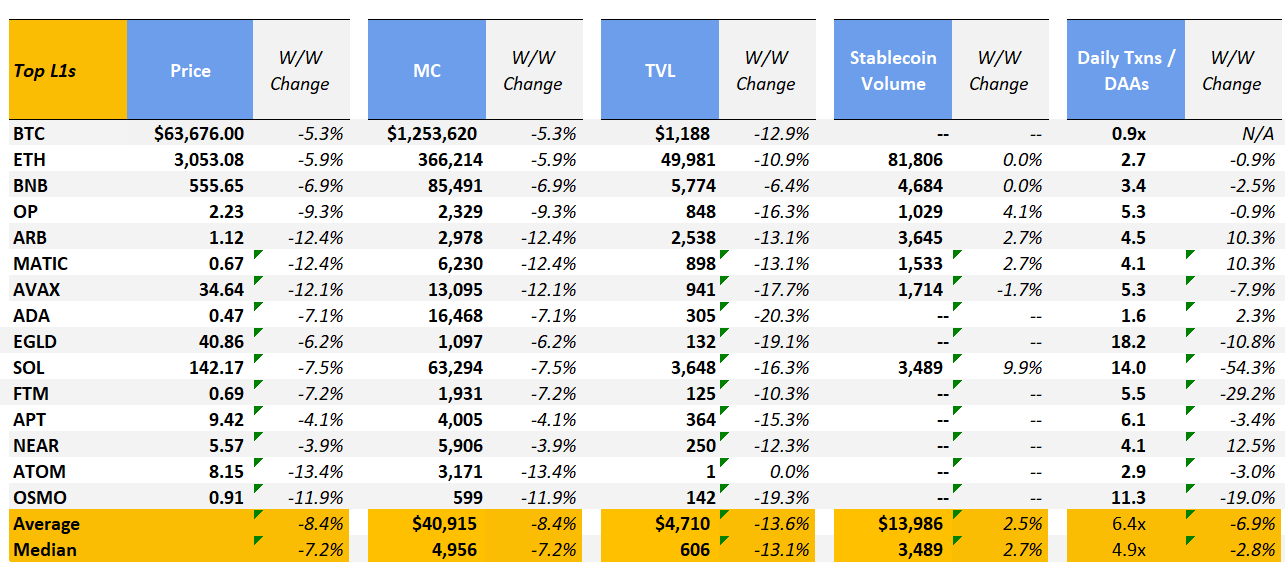Select the OP row label
Image resolution: width=1285 pixels, height=583 pixels.
click(24, 211)
